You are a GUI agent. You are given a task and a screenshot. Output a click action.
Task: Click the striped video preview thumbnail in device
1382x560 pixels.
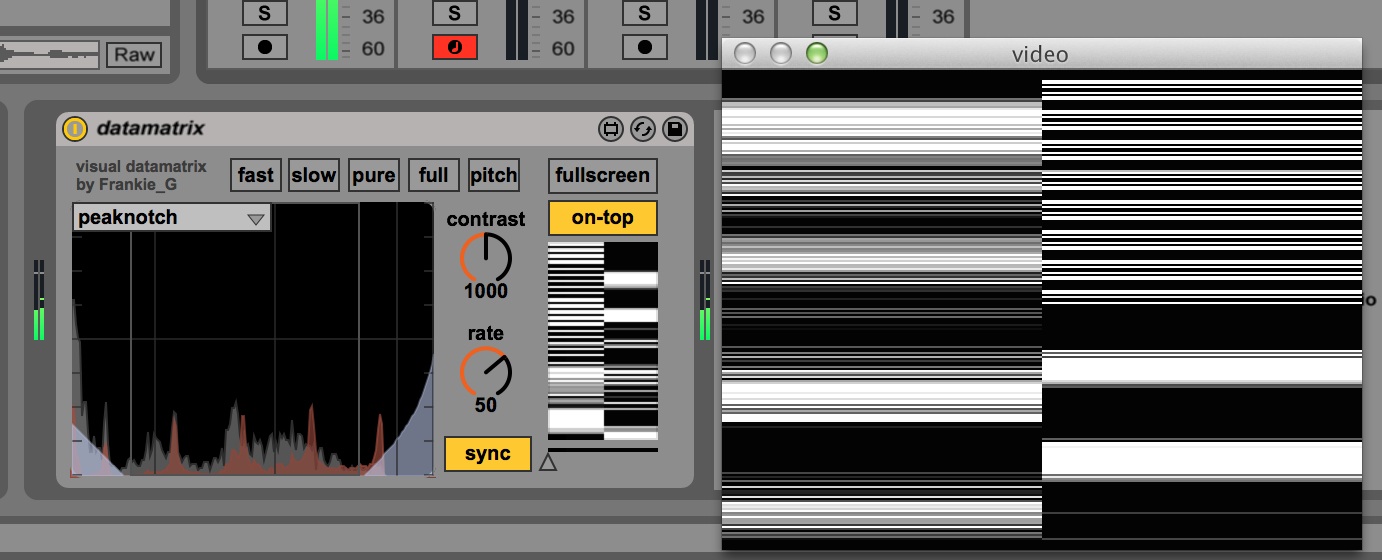[602, 340]
